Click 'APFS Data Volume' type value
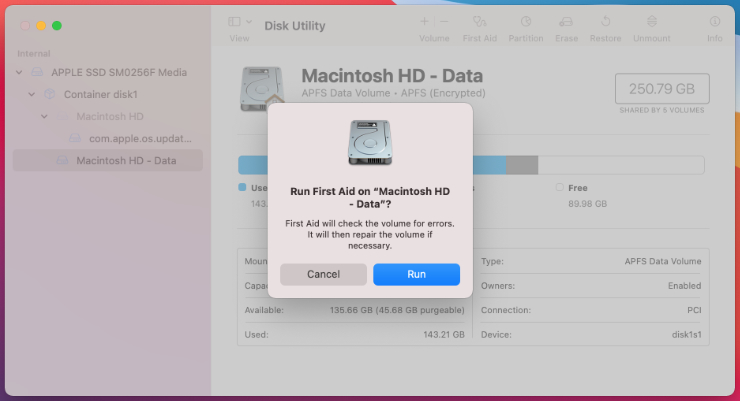740x401 pixels. [663, 261]
